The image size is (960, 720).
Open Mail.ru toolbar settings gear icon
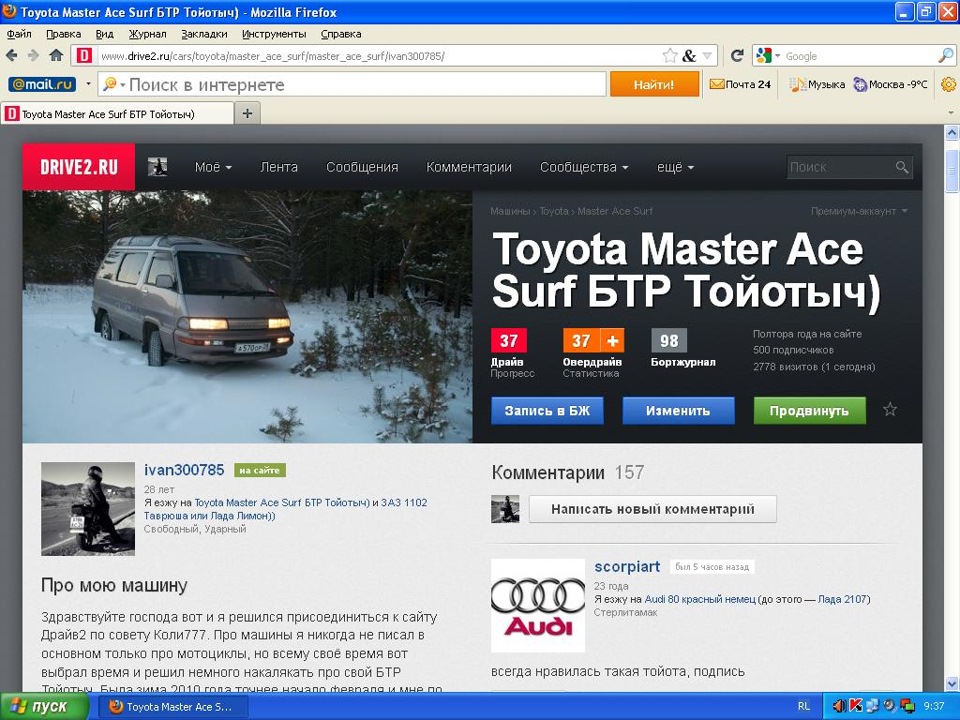(x=947, y=84)
